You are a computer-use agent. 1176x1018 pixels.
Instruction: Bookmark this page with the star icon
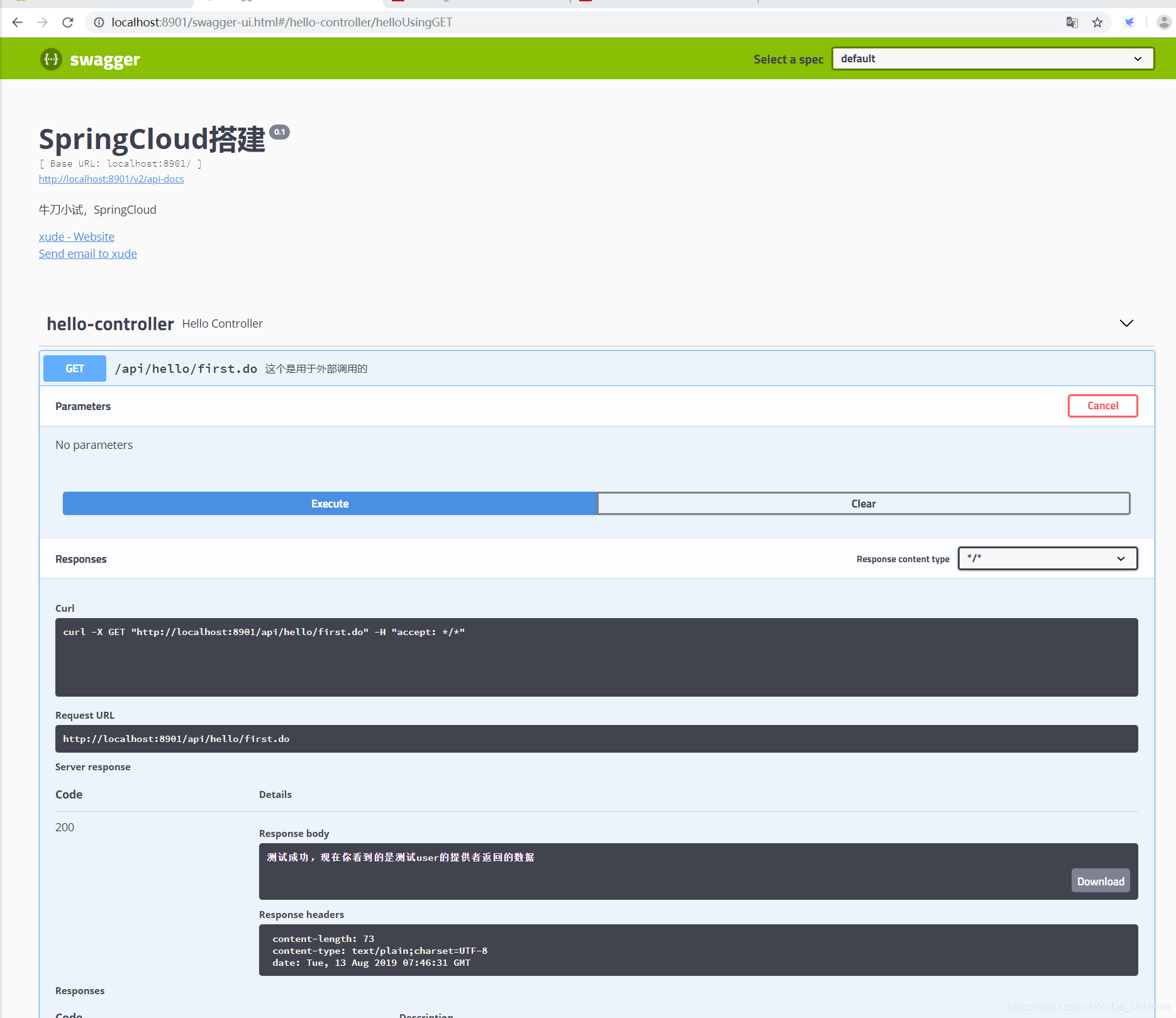[1097, 23]
